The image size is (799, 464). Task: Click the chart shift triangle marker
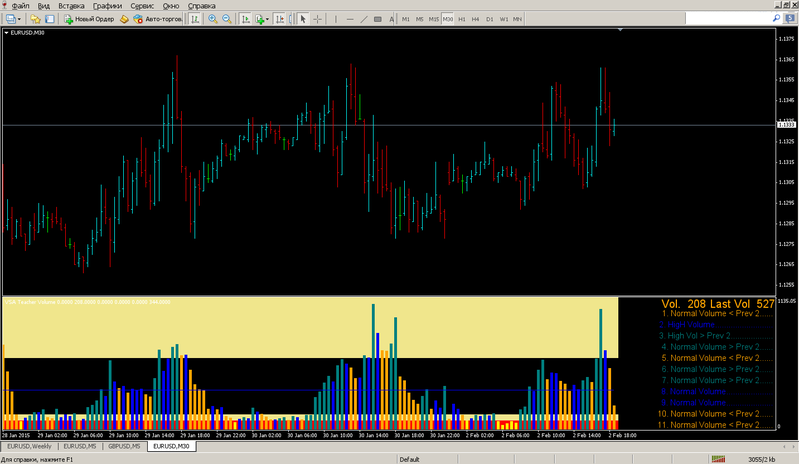coord(620,30)
